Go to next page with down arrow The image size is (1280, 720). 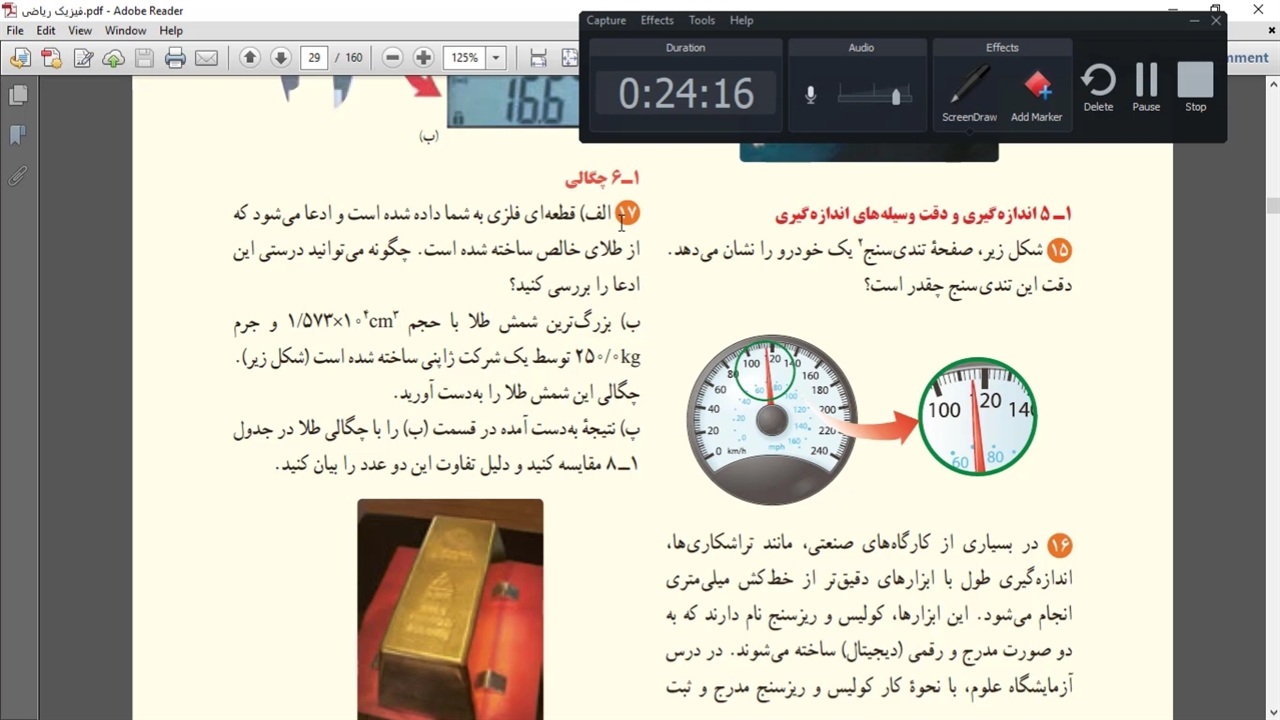point(281,58)
